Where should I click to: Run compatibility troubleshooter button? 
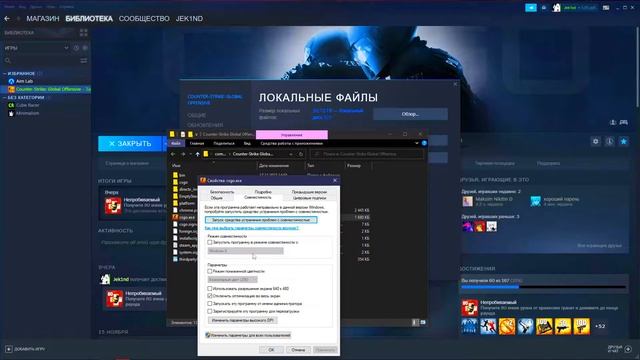pyautogui.click(x=261, y=220)
